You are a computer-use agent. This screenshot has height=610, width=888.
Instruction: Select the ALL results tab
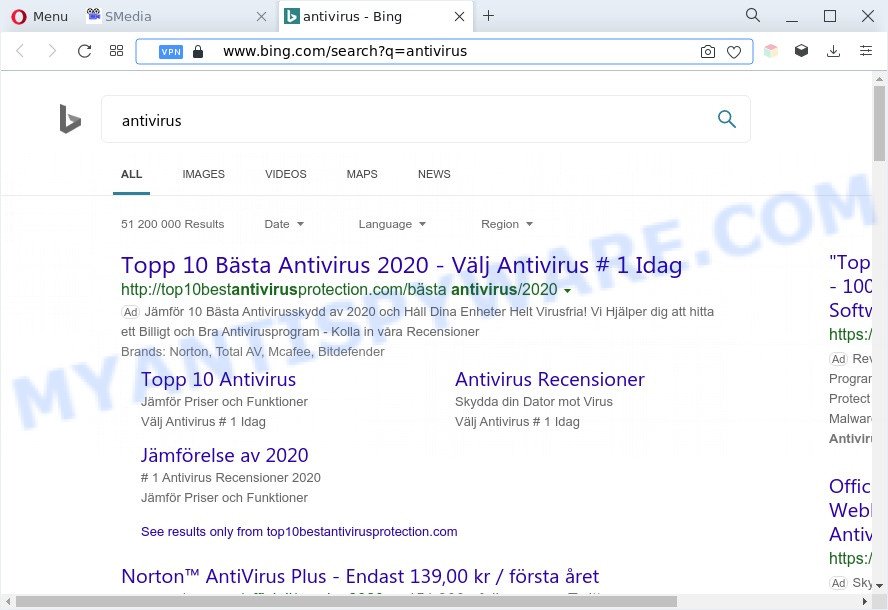pyautogui.click(x=131, y=174)
